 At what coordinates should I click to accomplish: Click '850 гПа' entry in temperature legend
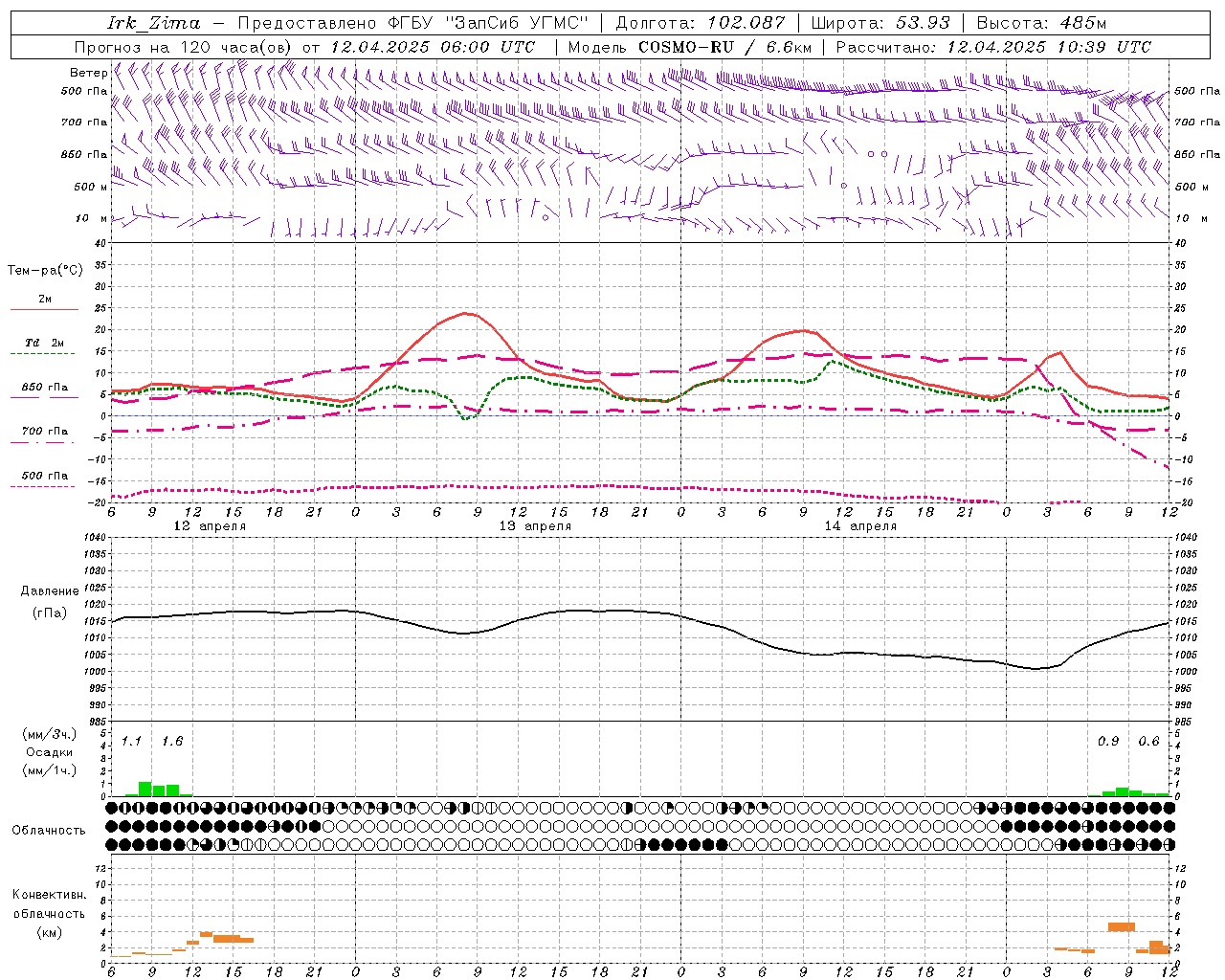[x=44, y=387]
